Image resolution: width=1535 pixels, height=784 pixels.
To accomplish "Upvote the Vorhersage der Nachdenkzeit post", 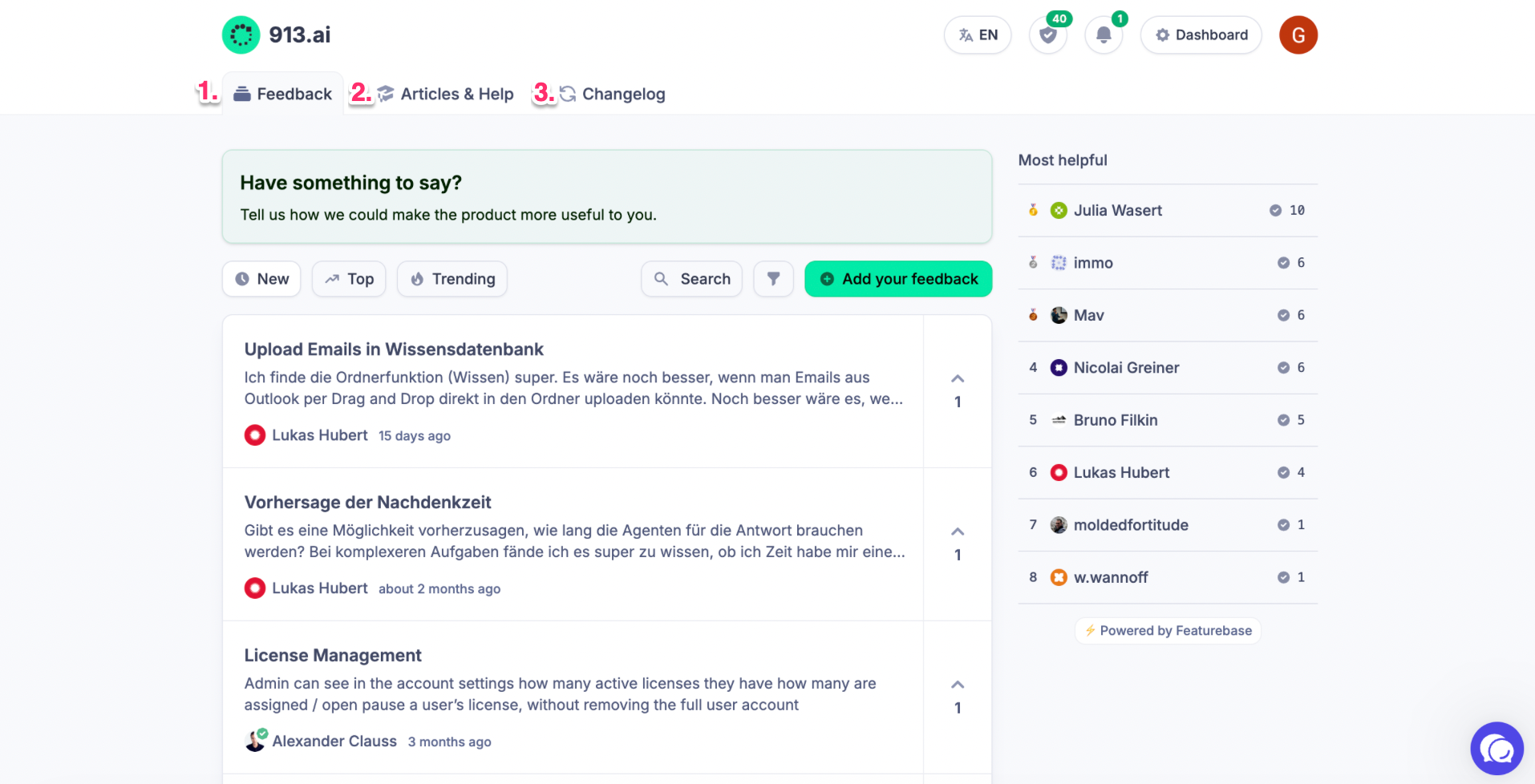I will click(x=958, y=544).
